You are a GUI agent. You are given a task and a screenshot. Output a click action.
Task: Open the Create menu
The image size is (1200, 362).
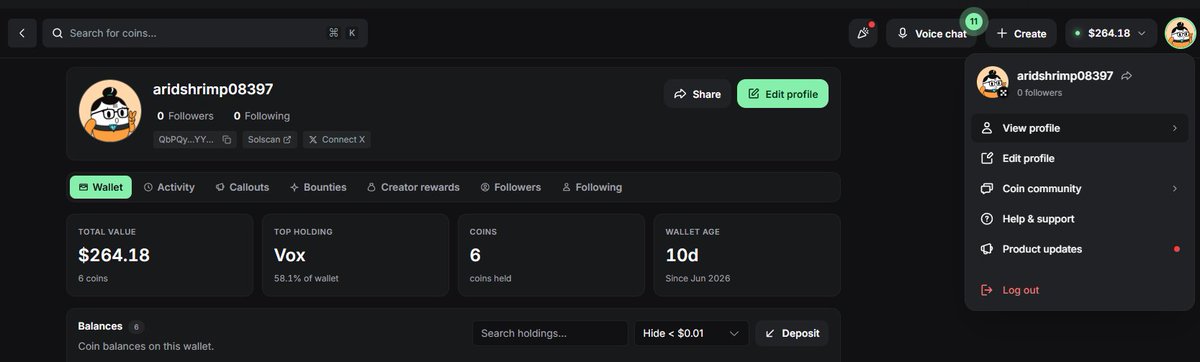pos(1021,33)
